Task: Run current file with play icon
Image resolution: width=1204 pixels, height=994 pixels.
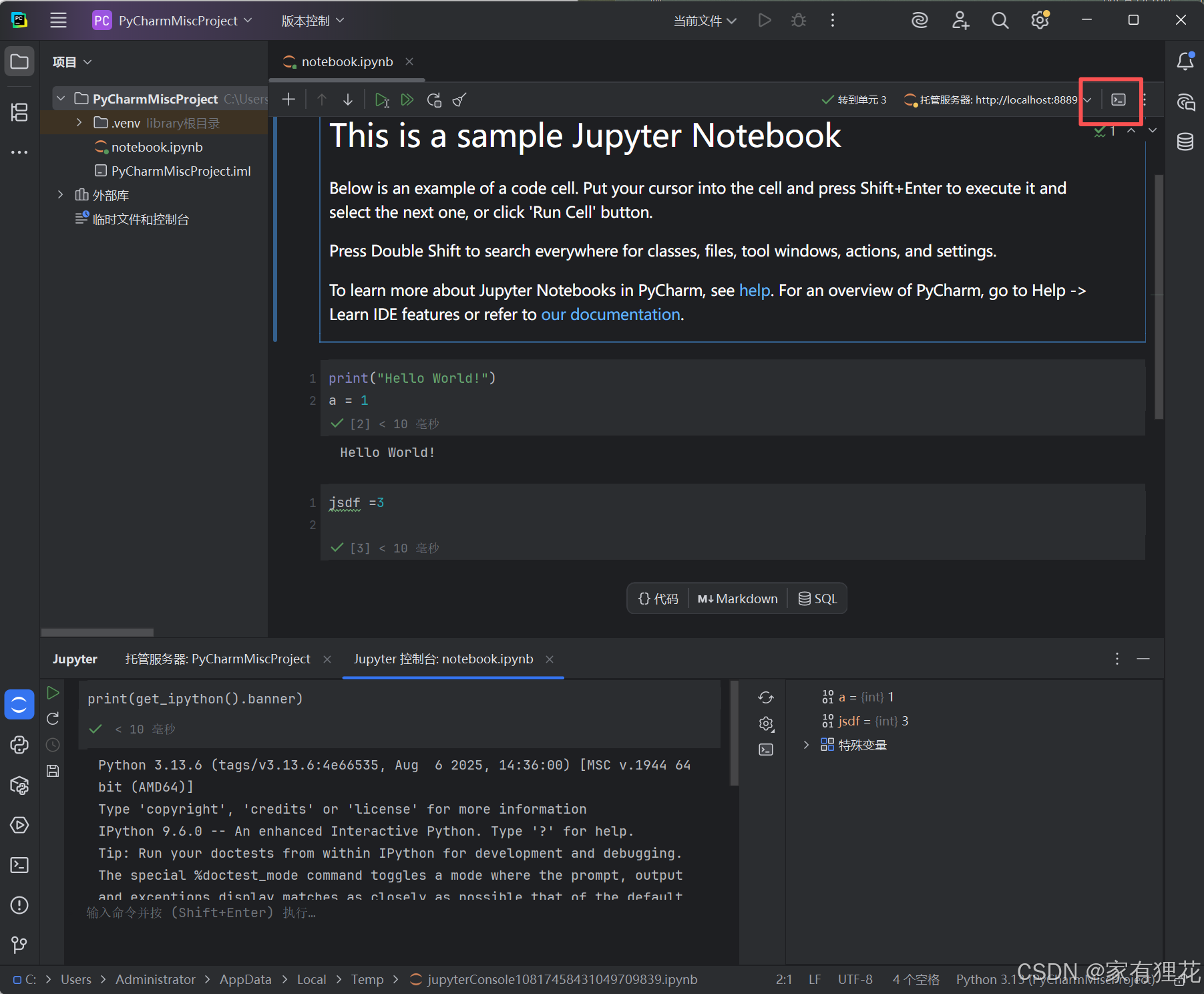Action: (x=765, y=21)
